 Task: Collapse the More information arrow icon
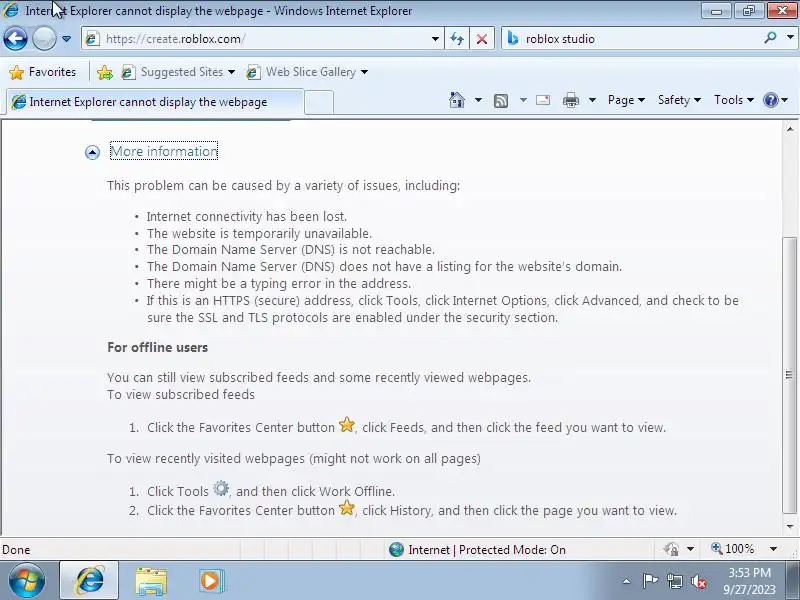coord(92,152)
